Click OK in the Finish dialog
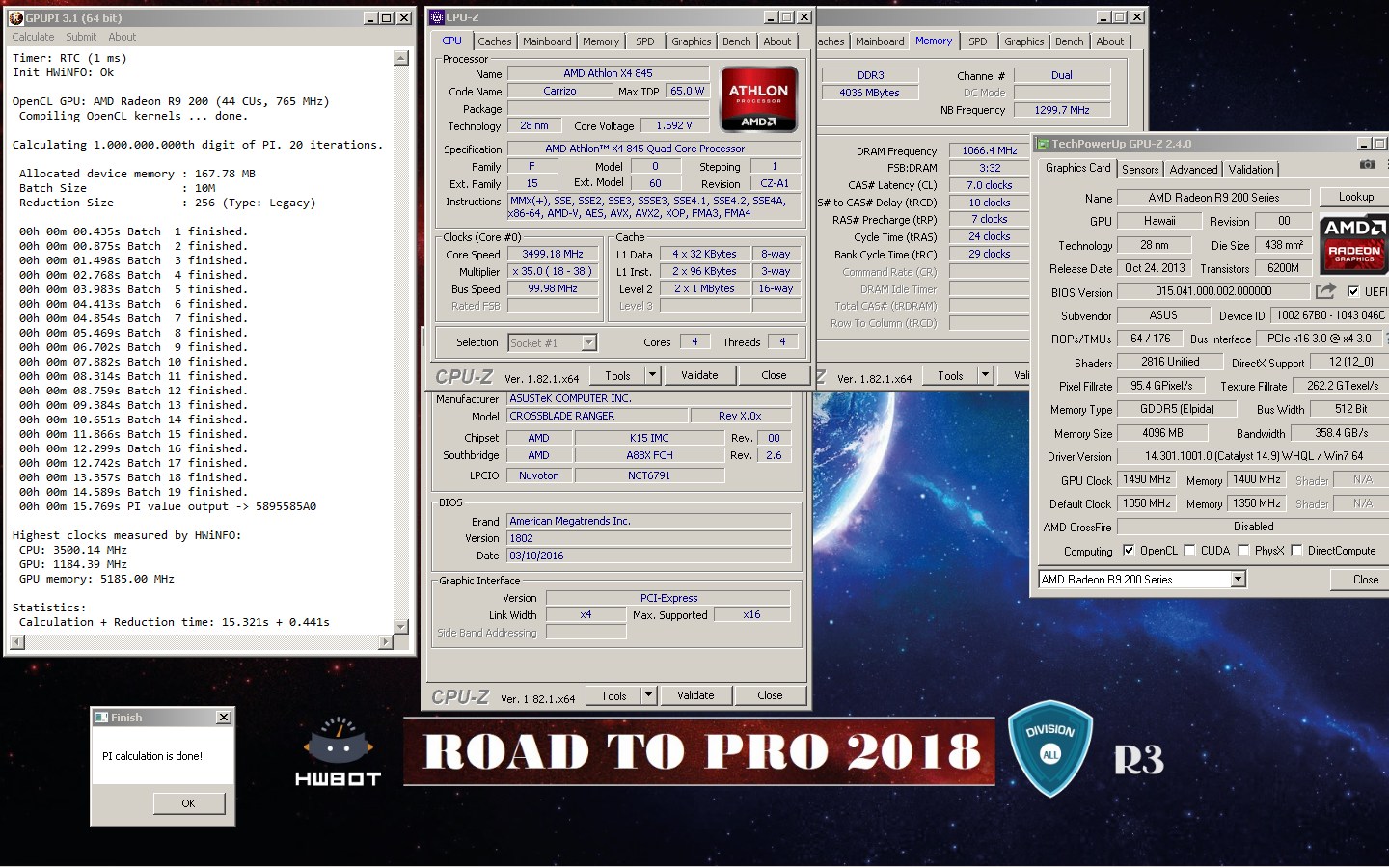Viewport: 1389px width, 868px height. click(188, 803)
